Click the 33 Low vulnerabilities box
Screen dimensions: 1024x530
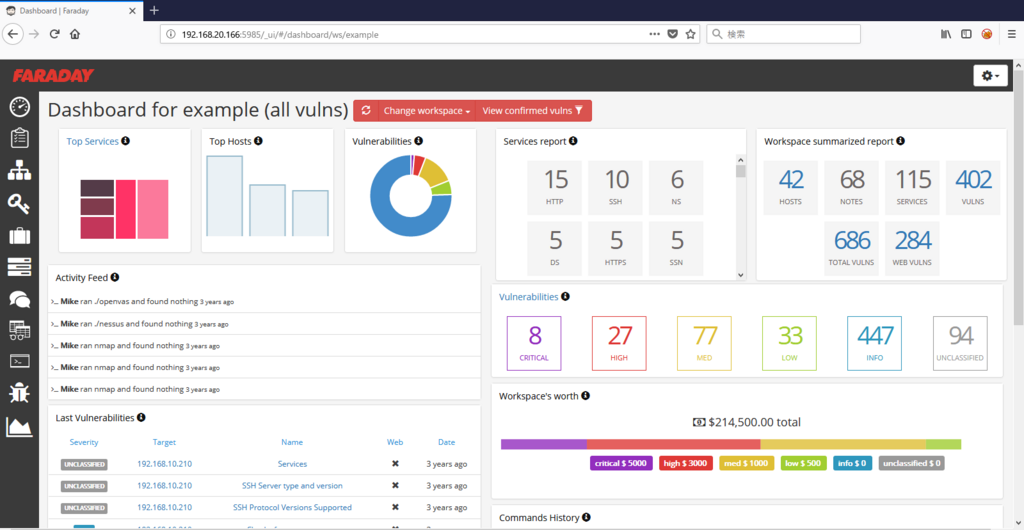click(790, 343)
